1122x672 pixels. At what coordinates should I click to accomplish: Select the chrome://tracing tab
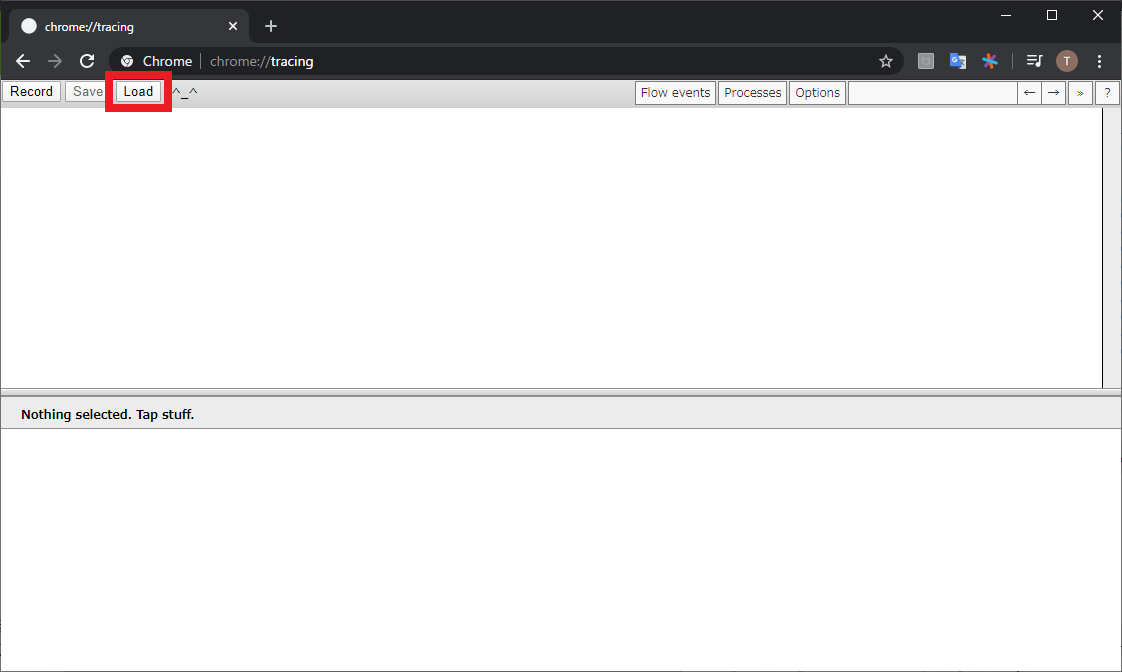(x=129, y=26)
